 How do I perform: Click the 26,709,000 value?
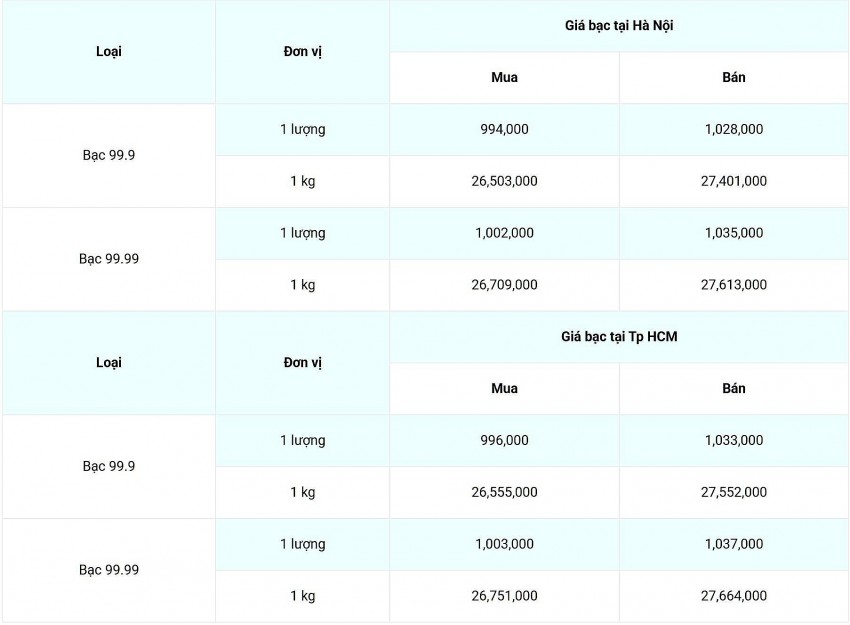[504, 285]
